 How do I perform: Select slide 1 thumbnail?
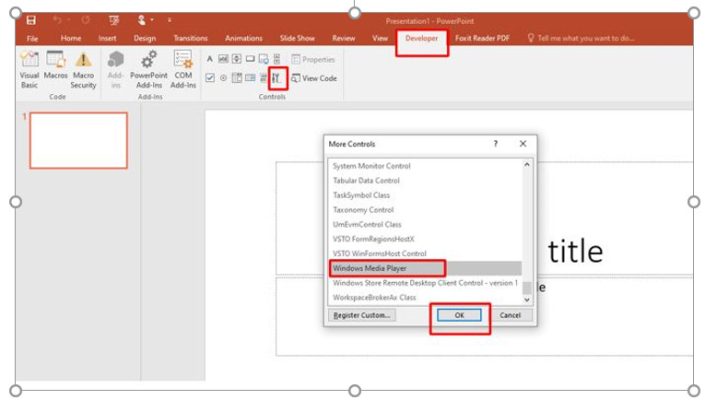tap(79, 140)
